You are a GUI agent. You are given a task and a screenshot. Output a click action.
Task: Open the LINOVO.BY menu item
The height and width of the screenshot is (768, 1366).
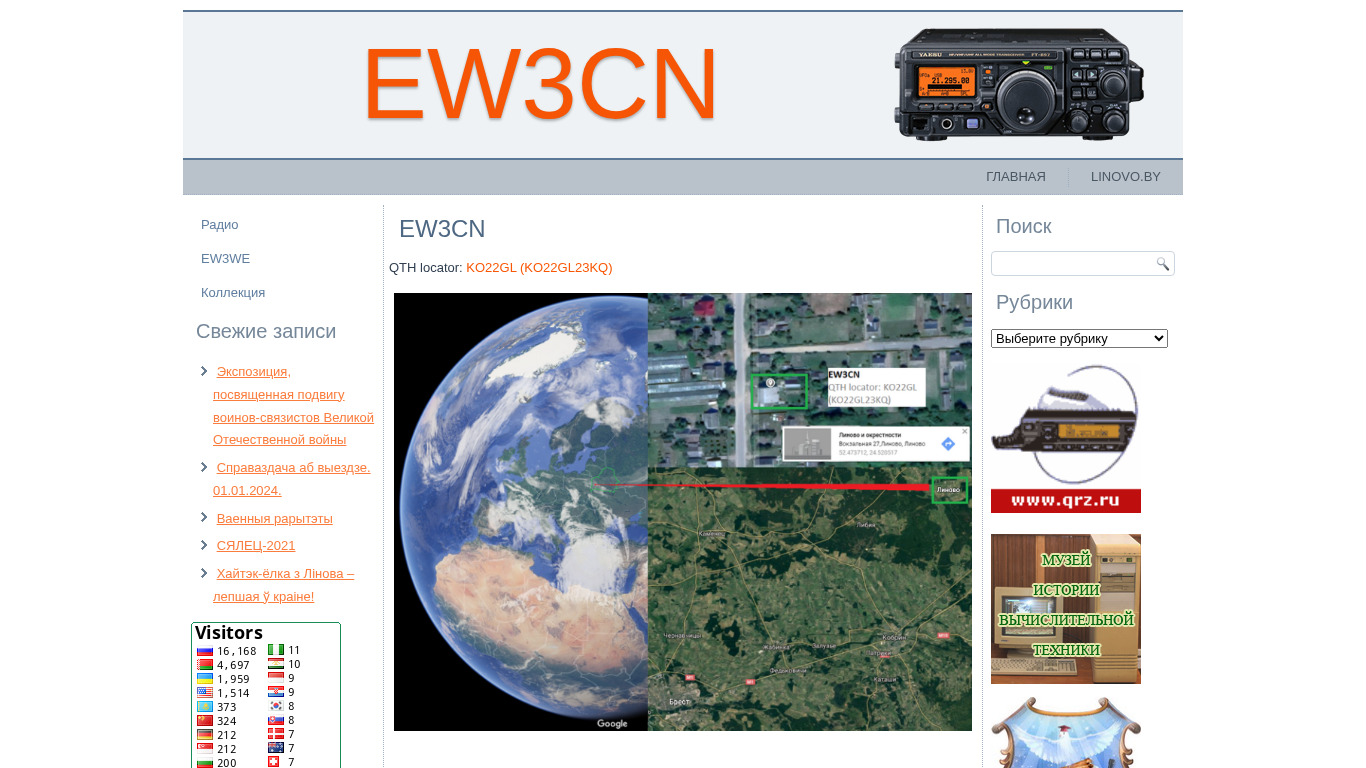(1126, 177)
